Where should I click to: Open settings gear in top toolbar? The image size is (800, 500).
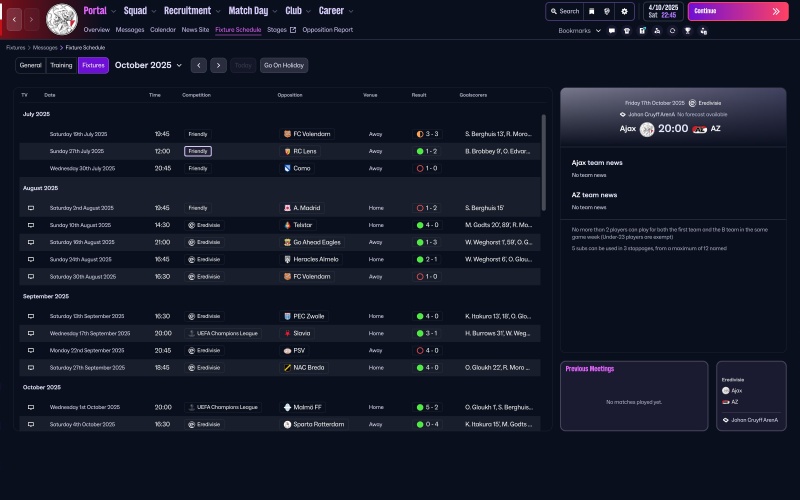(x=624, y=11)
